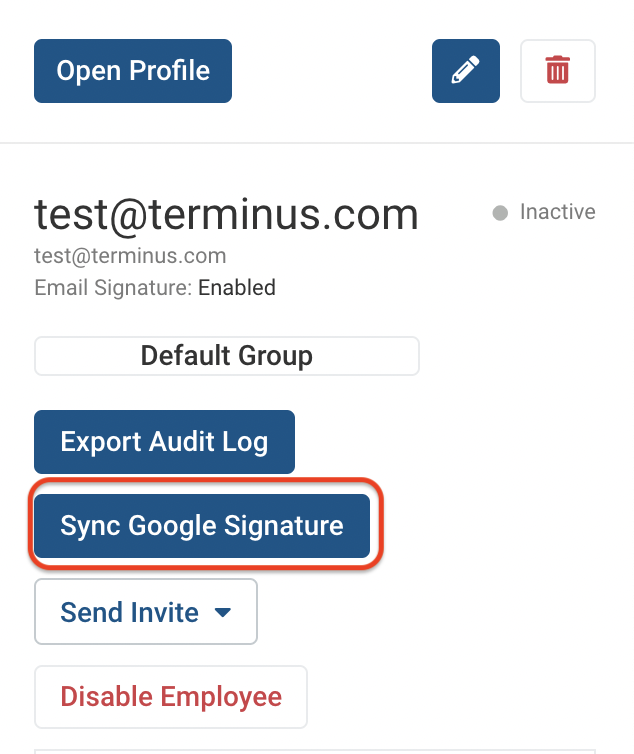Screen dimensions: 634x754
Task: Click the word Employee in the red button
Action: coord(221,697)
